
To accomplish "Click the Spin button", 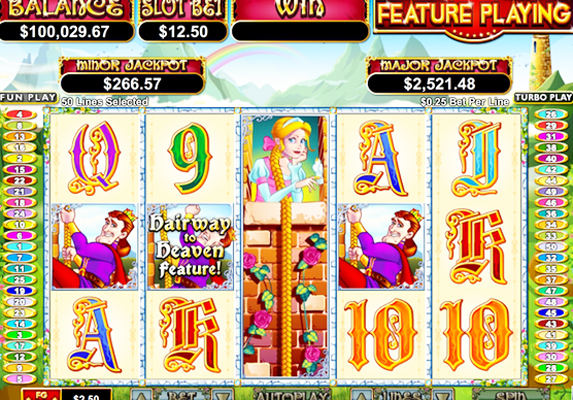I will tap(511, 395).
